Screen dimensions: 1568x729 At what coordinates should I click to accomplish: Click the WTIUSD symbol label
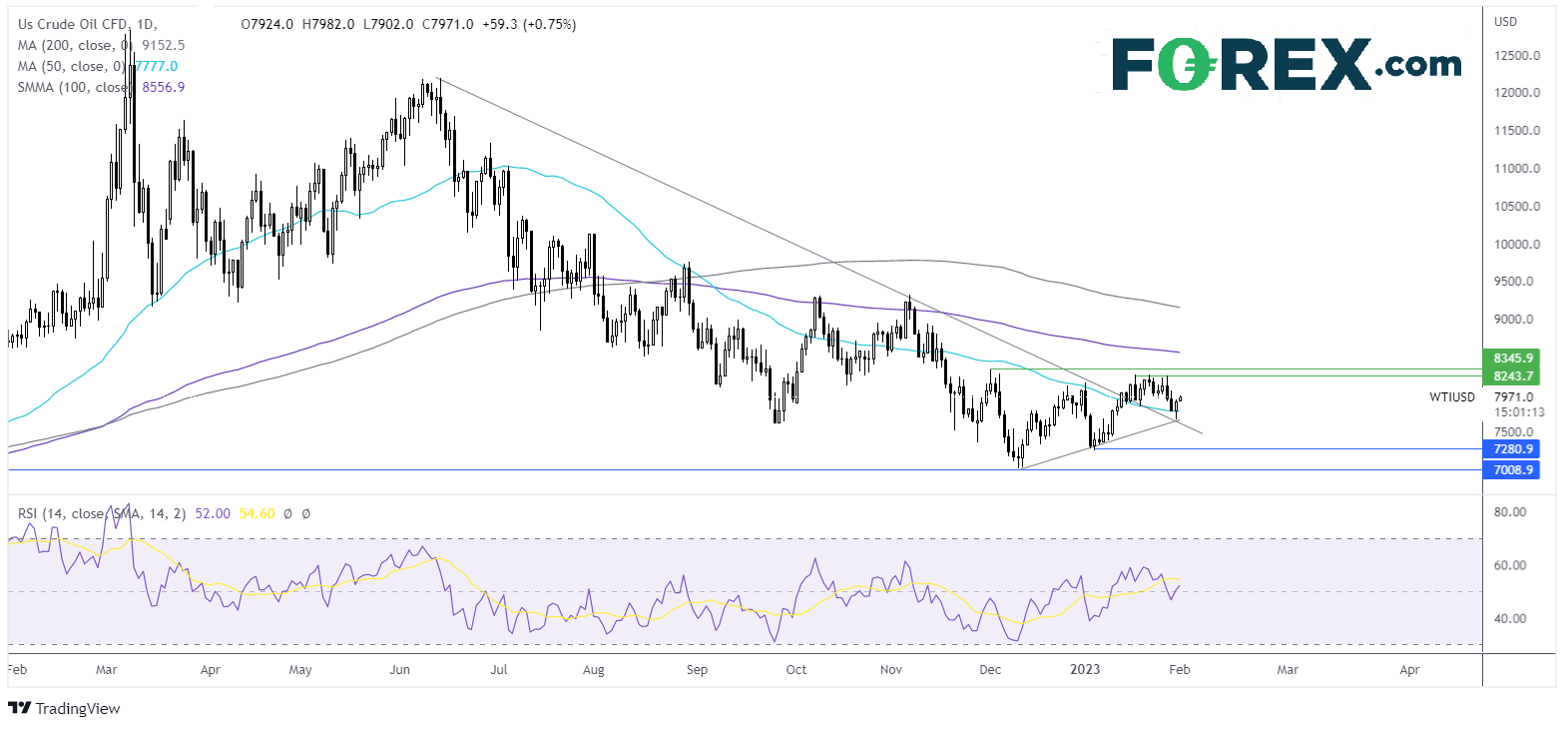(x=1451, y=396)
